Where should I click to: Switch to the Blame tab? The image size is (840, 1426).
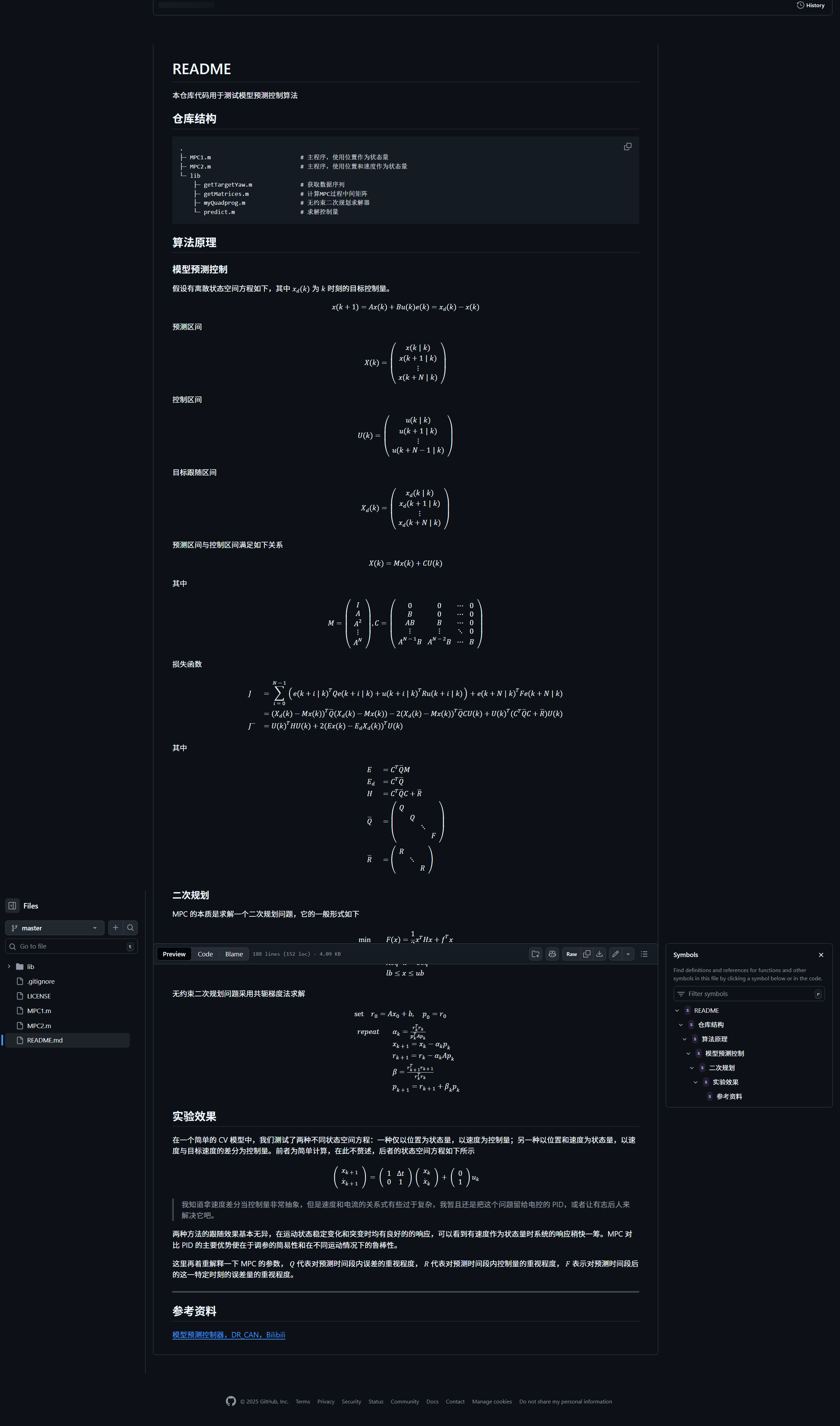tap(234, 954)
